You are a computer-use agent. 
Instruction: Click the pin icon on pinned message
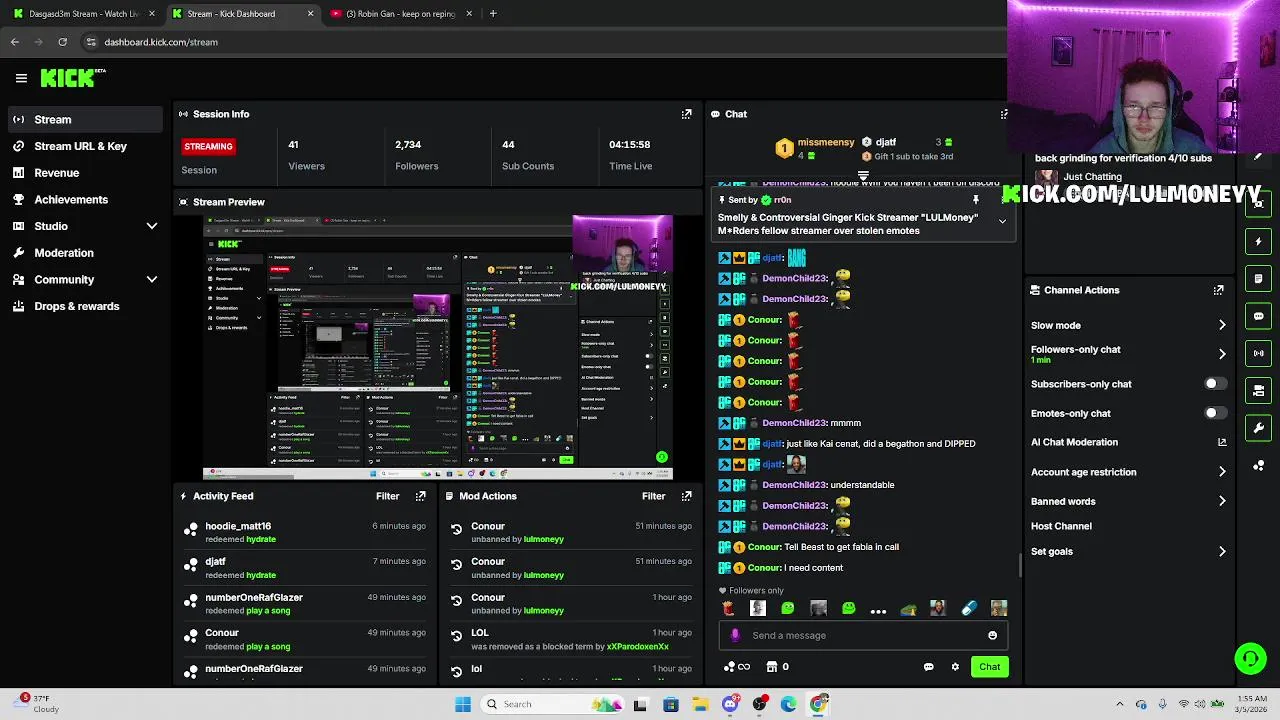(976, 200)
